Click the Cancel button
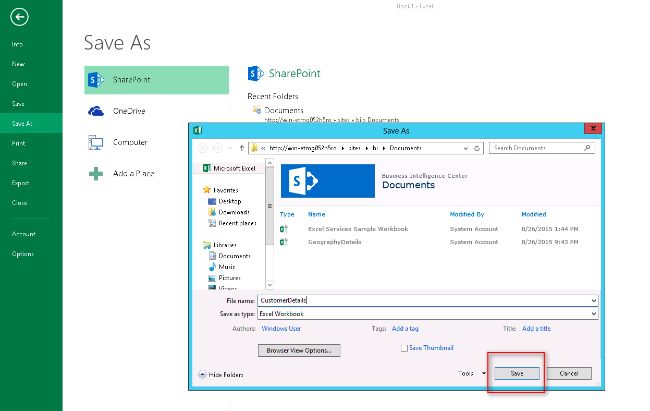The image size is (650, 411). click(569, 373)
